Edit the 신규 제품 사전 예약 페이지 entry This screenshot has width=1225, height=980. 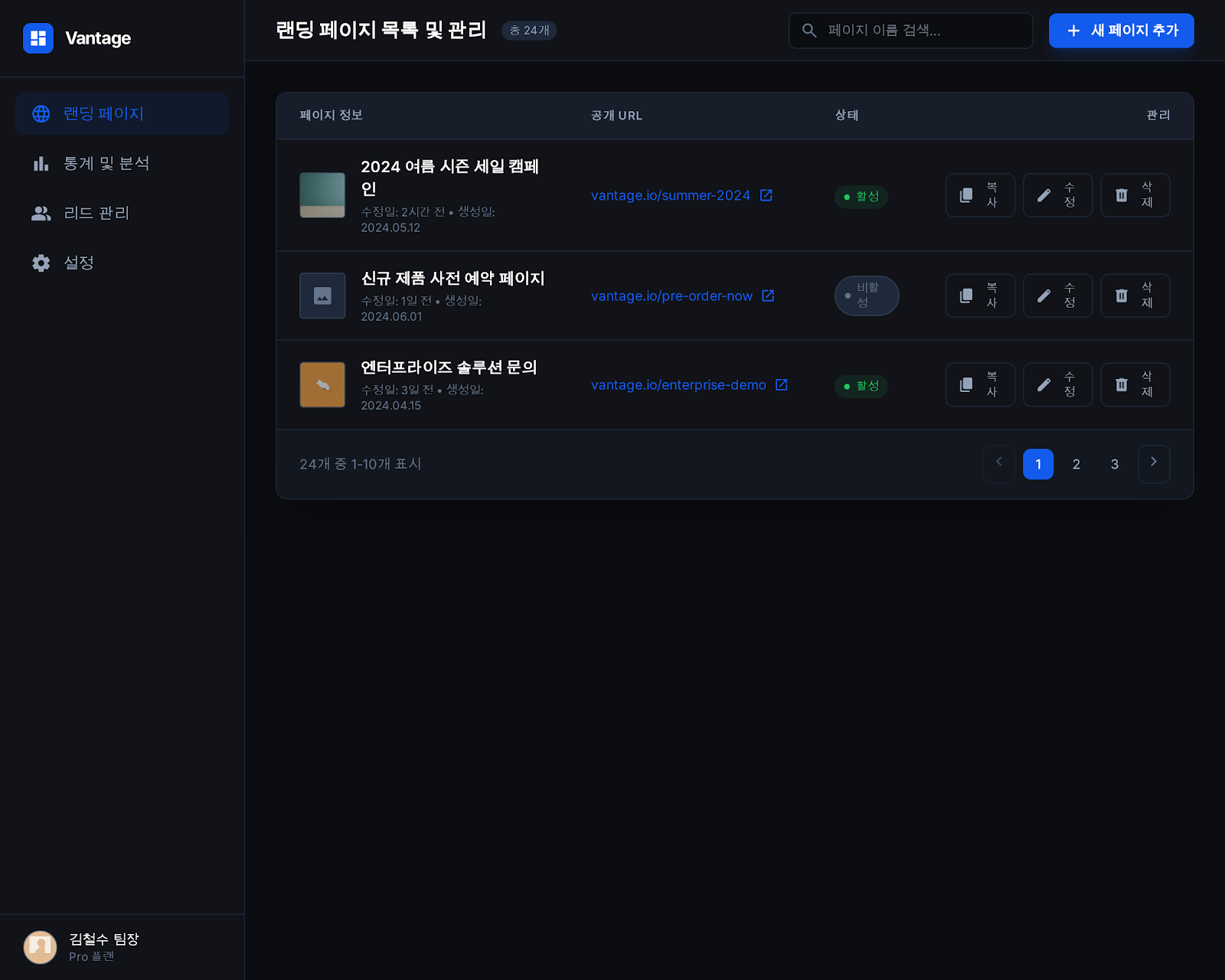pos(1057,296)
